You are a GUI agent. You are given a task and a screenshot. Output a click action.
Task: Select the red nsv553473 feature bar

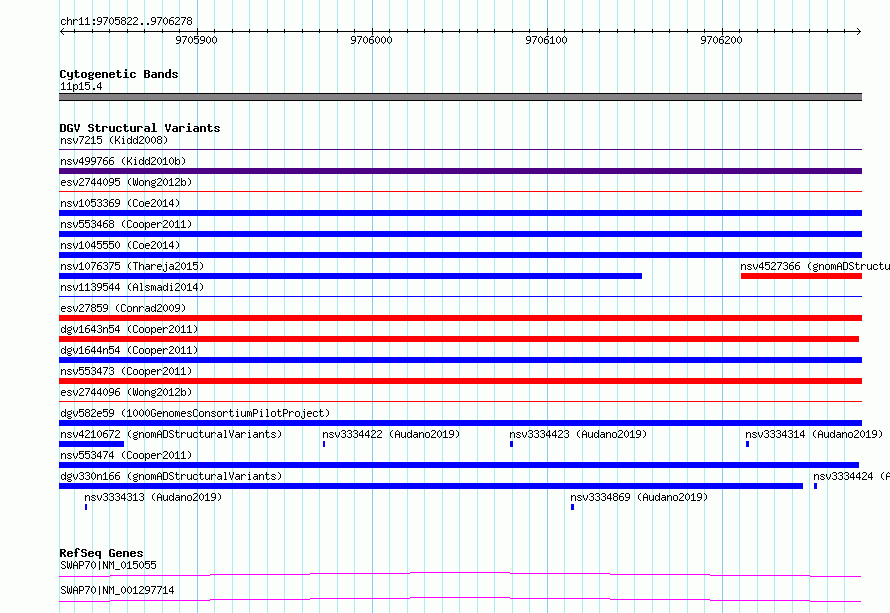460,381
